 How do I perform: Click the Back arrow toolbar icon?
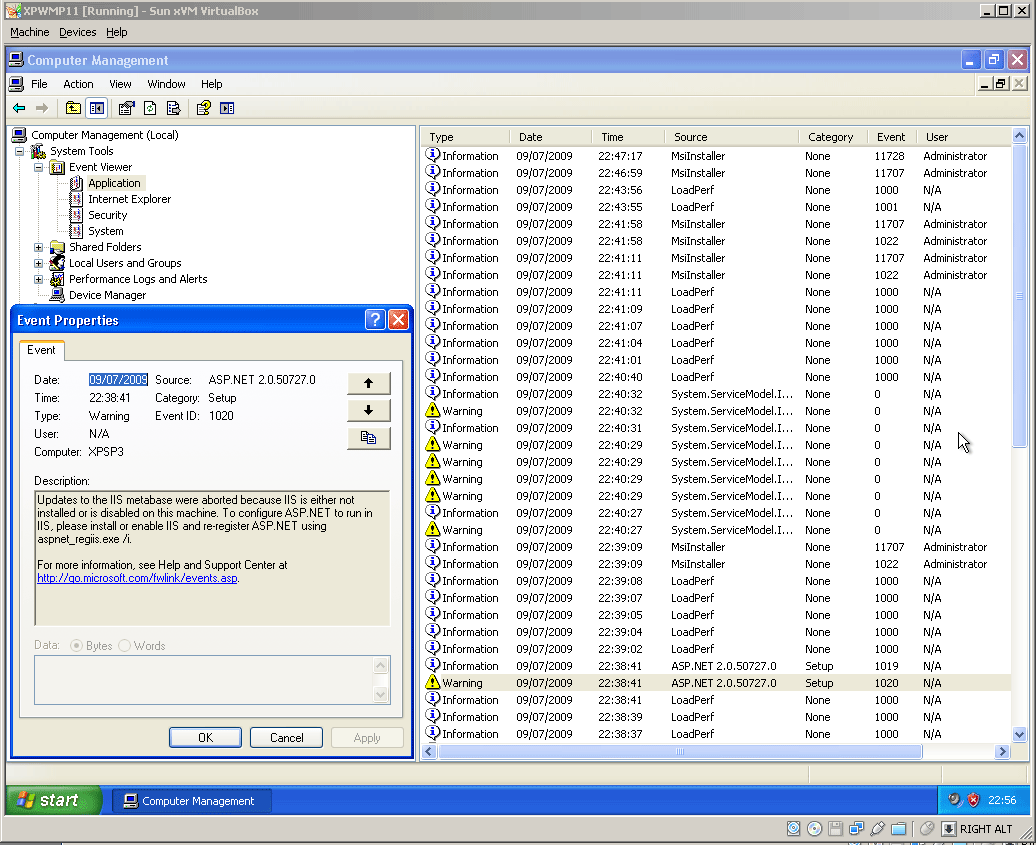(19, 108)
